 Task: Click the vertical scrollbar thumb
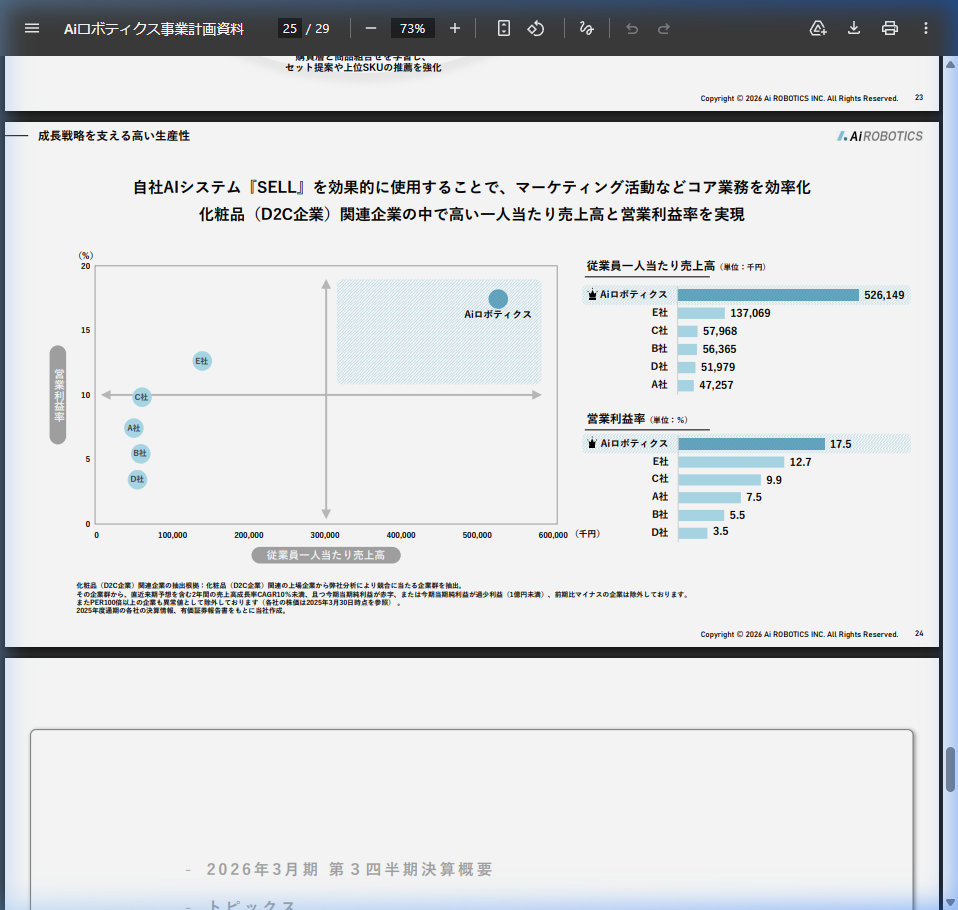pos(950,769)
